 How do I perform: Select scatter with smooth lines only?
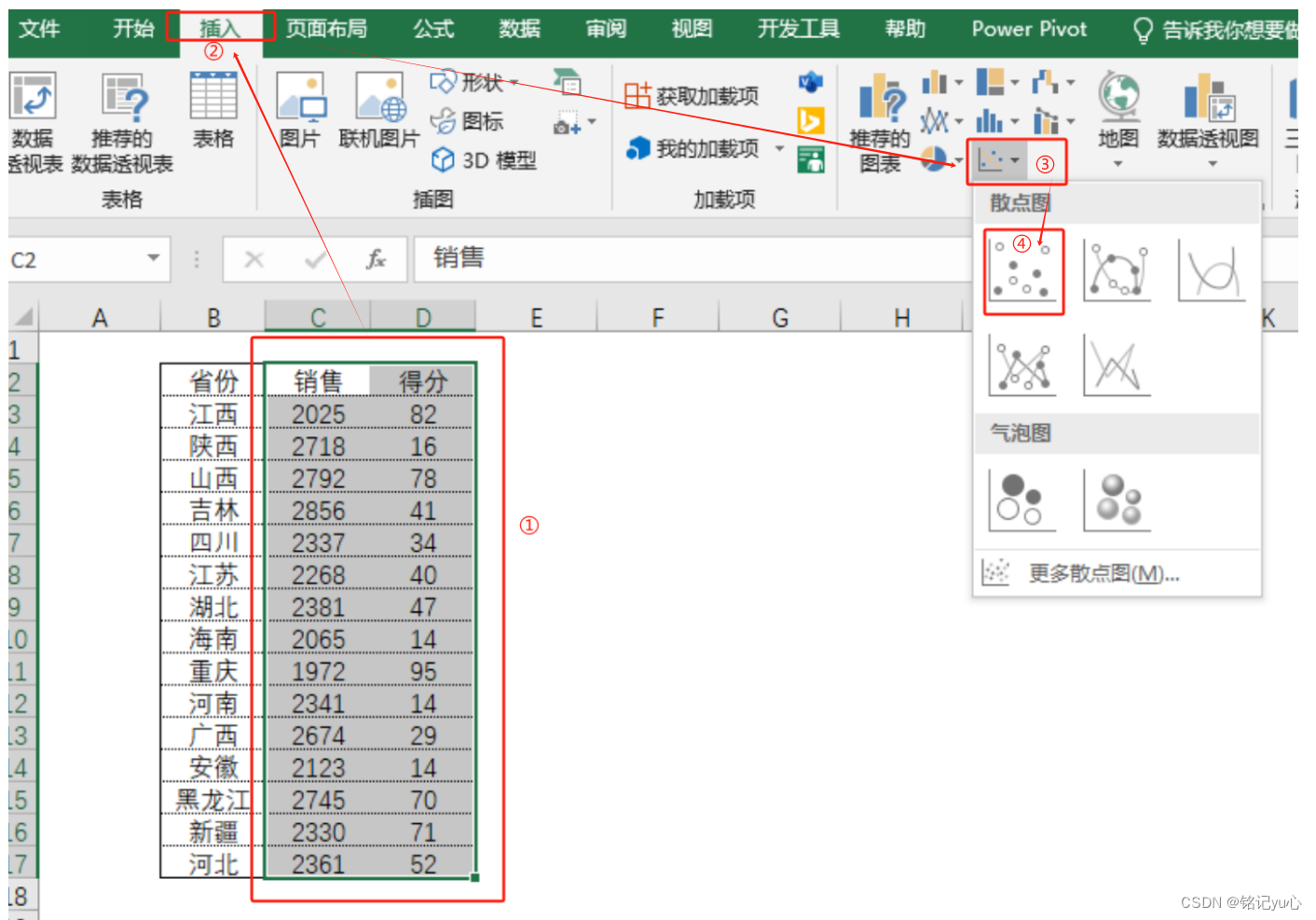click(x=1212, y=271)
